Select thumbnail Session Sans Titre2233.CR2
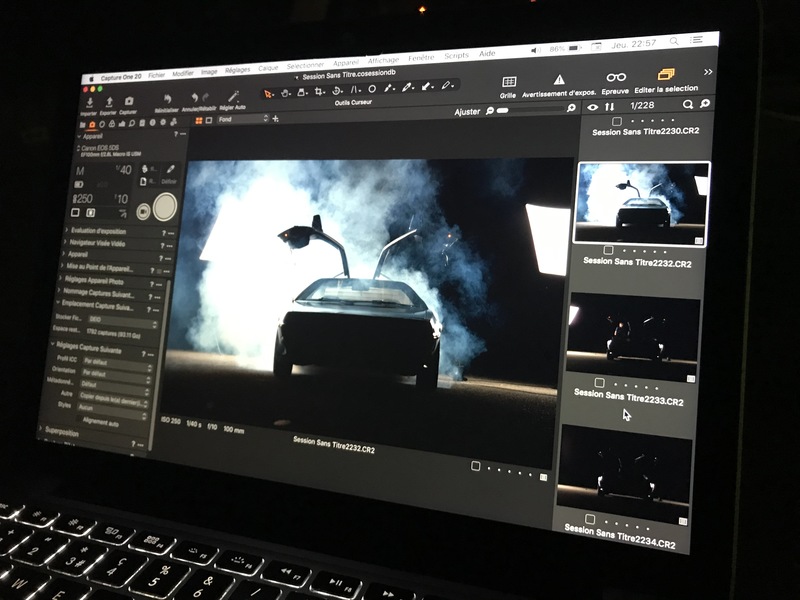The height and width of the screenshot is (600, 800). (x=633, y=337)
